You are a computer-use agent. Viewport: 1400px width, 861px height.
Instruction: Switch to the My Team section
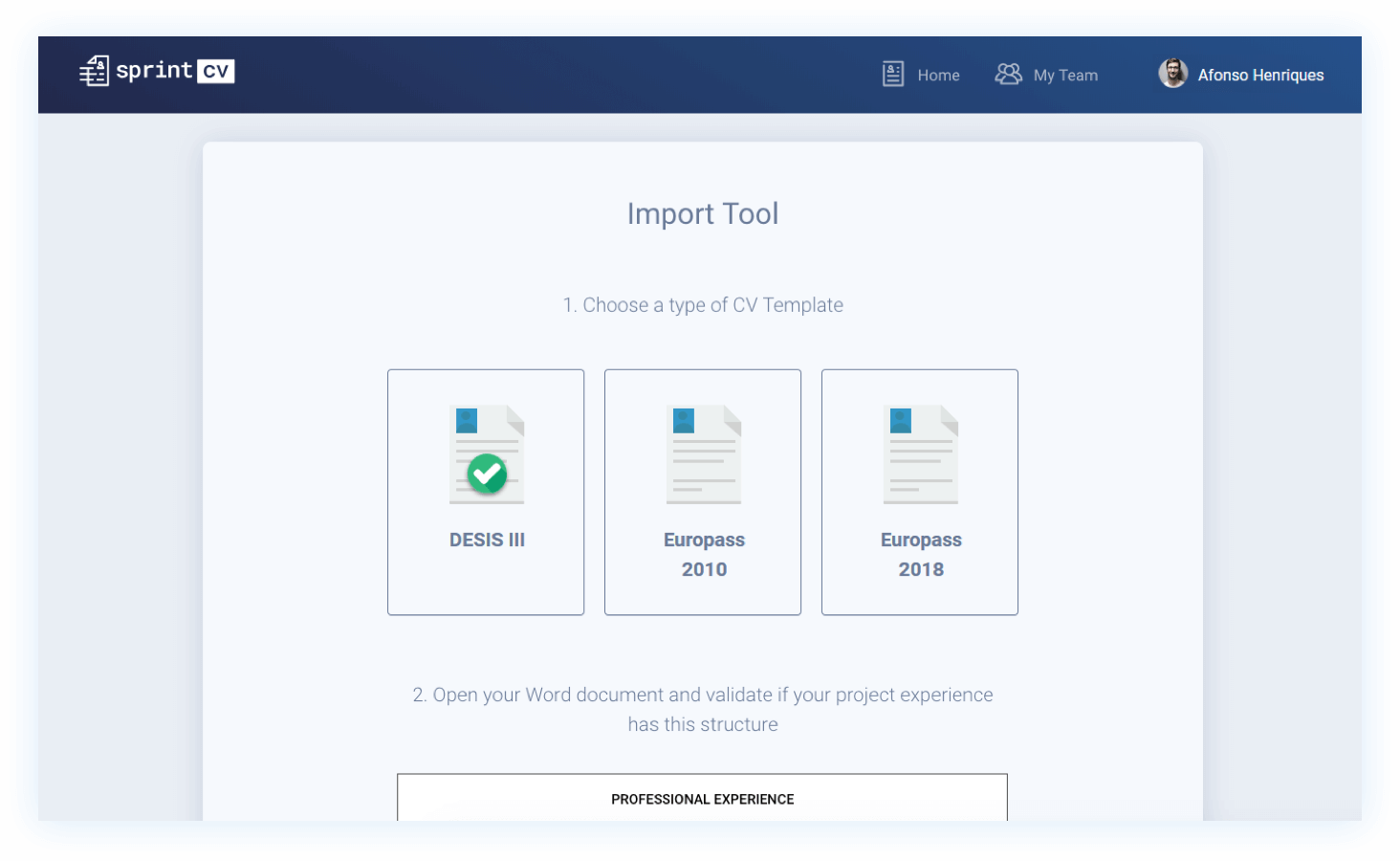tap(1065, 75)
